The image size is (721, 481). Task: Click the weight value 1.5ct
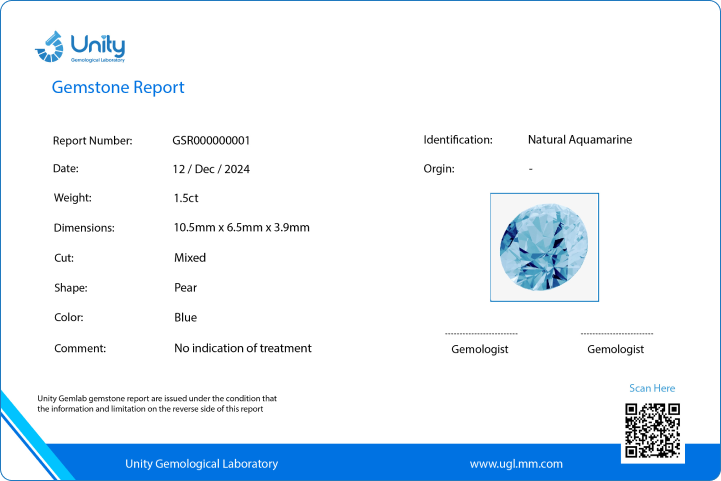coord(186,198)
